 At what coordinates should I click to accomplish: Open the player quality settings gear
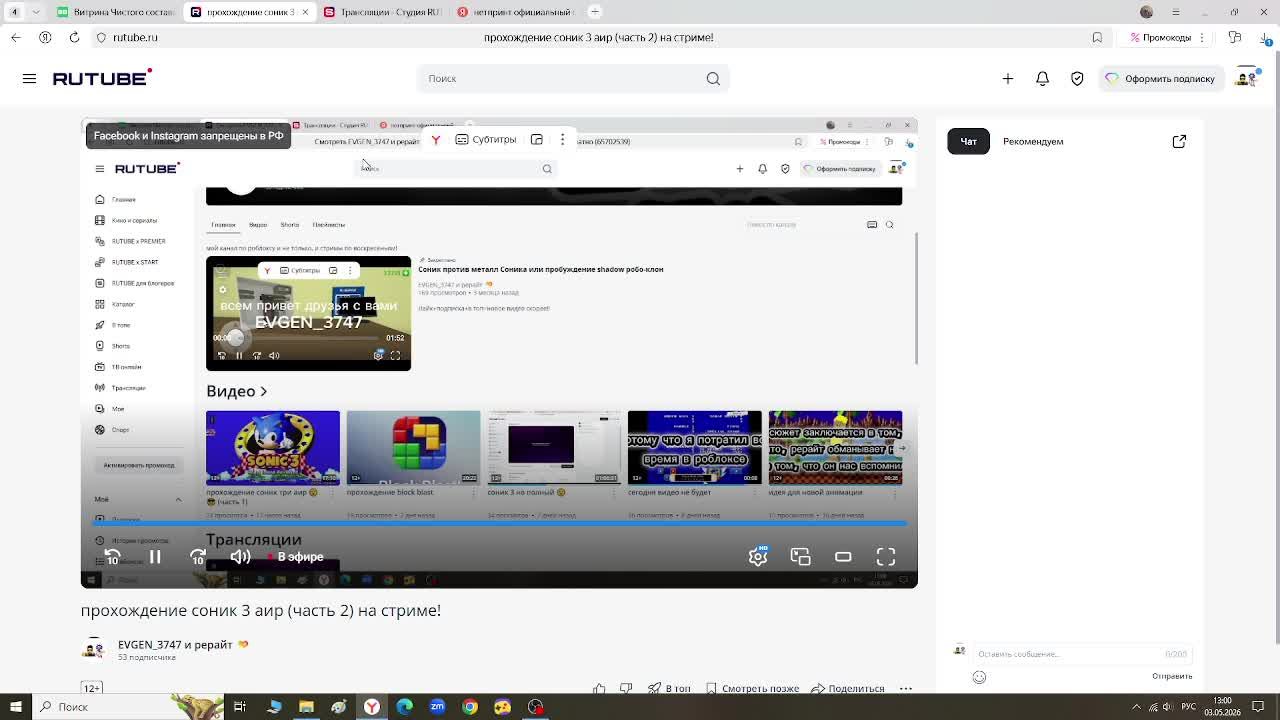758,557
